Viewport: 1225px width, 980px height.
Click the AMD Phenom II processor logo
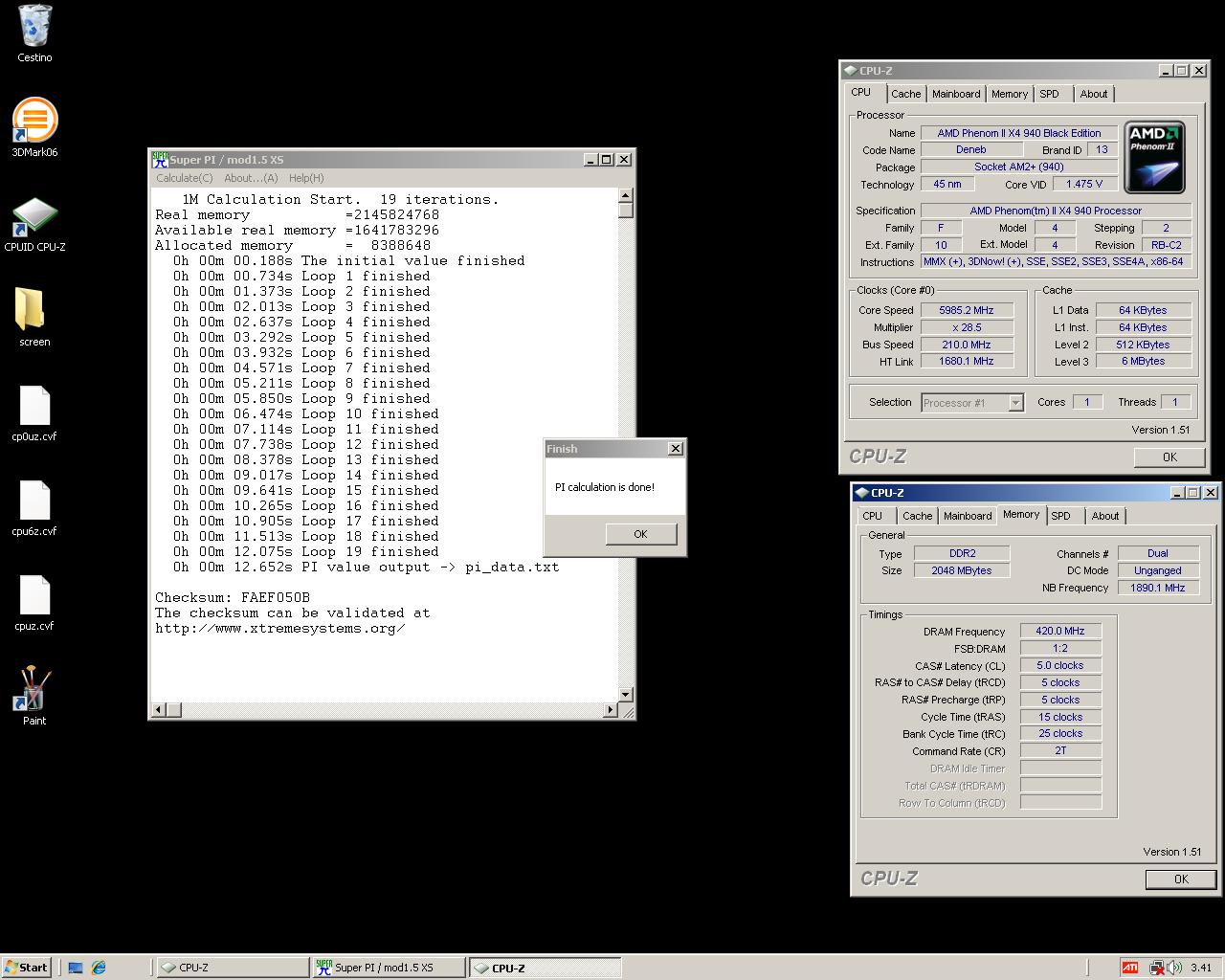(x=1155, y=157)
